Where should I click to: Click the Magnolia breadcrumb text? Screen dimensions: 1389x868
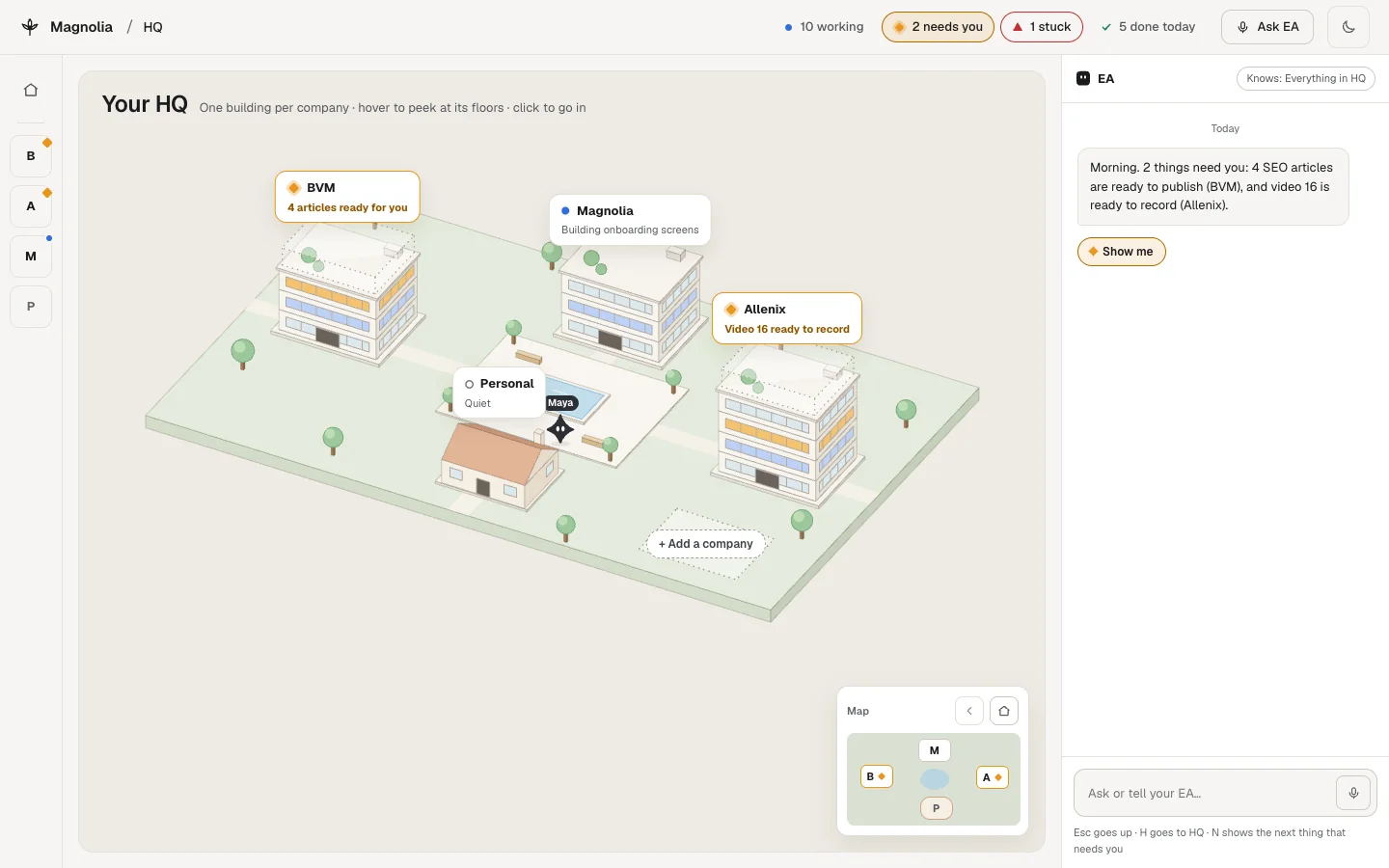[x=81, y=27]
